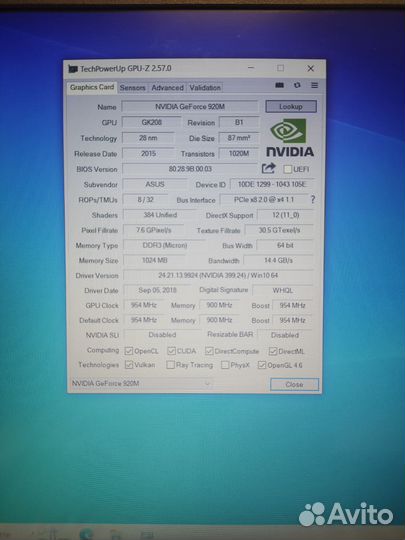Open the GPU selection dropdown at bottom
The image size is (405, 540).
(x=141, y=383)
